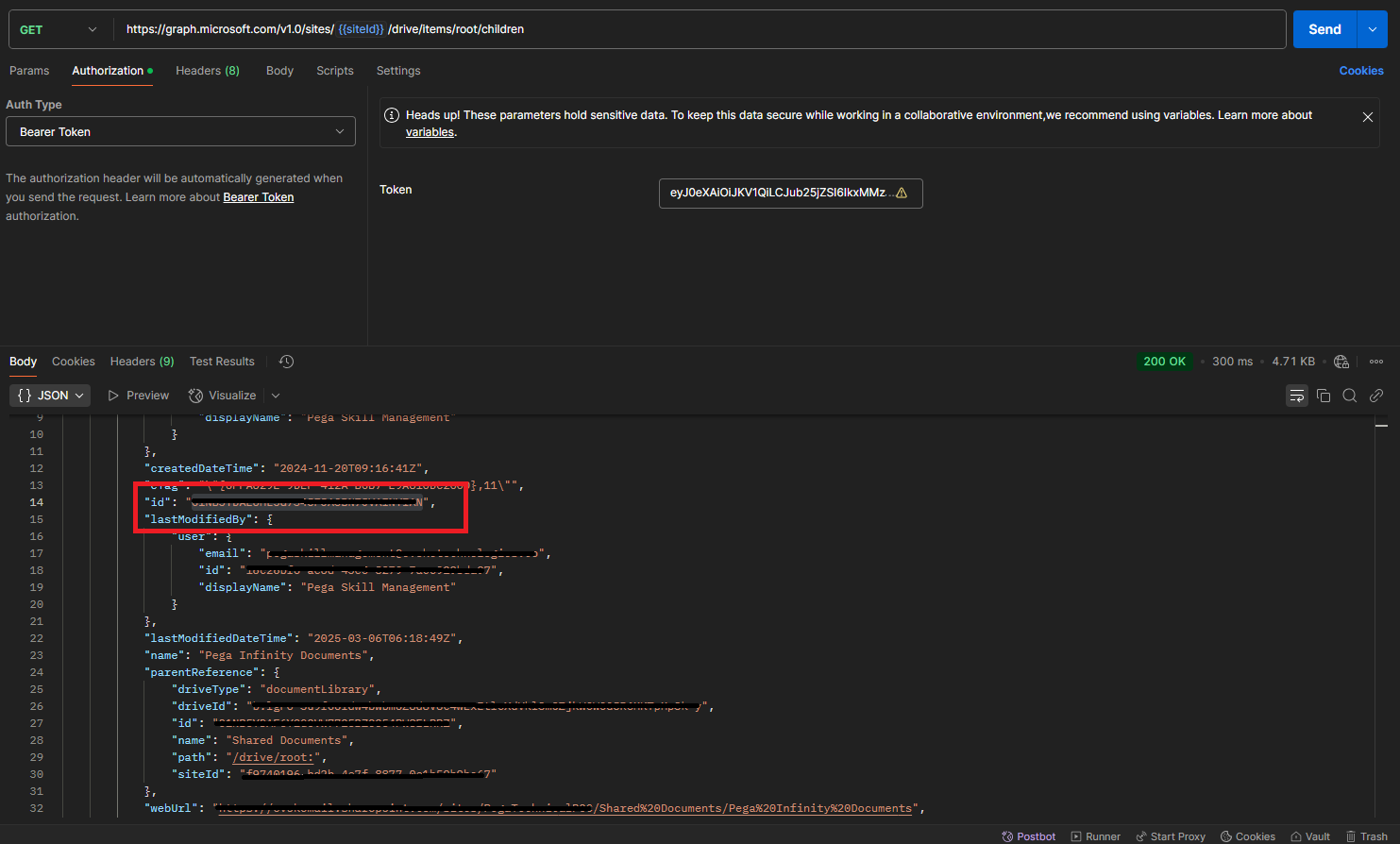The image size is (1400, 844).
Task: Edit the request URL field
Action: 700,29
